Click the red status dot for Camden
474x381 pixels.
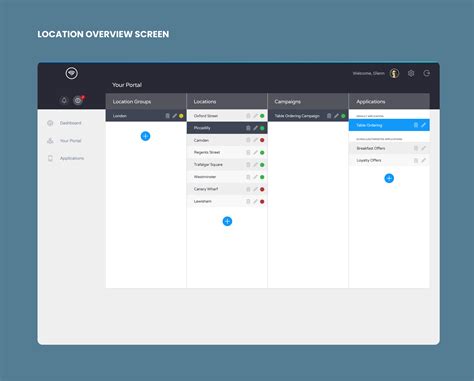[x=262, y=140]
